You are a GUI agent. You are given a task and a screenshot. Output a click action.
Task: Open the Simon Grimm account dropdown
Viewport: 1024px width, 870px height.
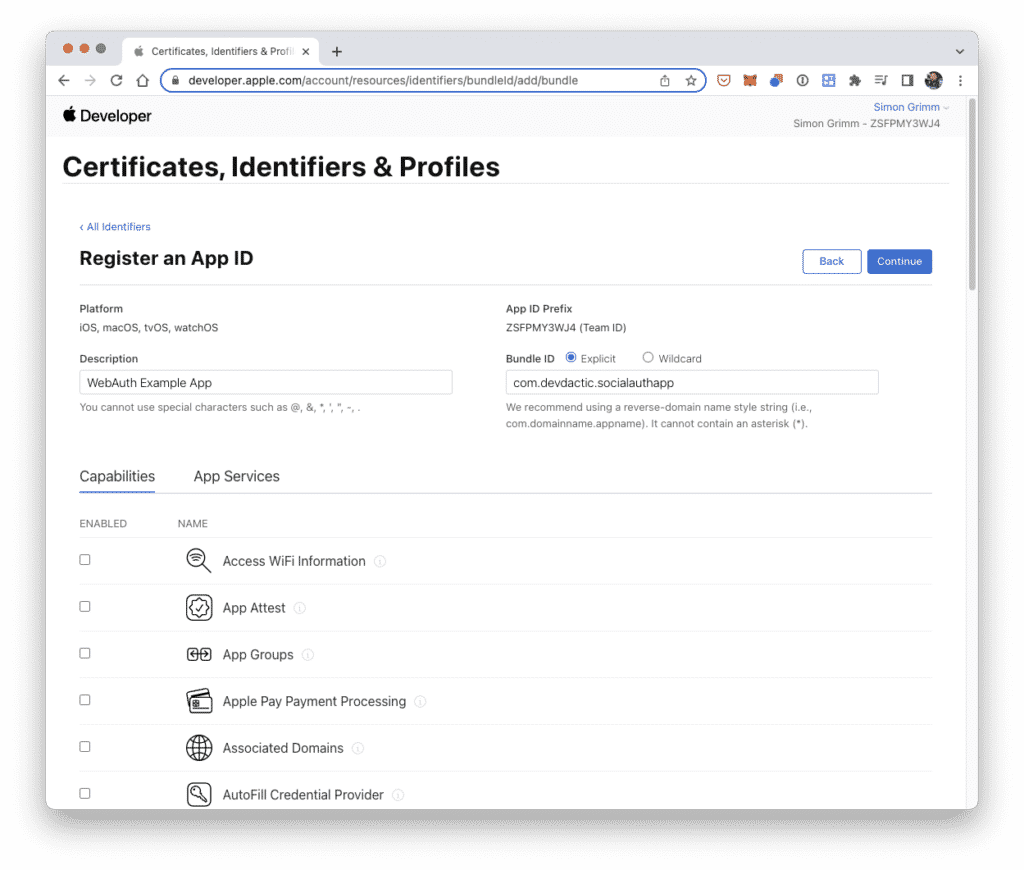click(907, 107)
